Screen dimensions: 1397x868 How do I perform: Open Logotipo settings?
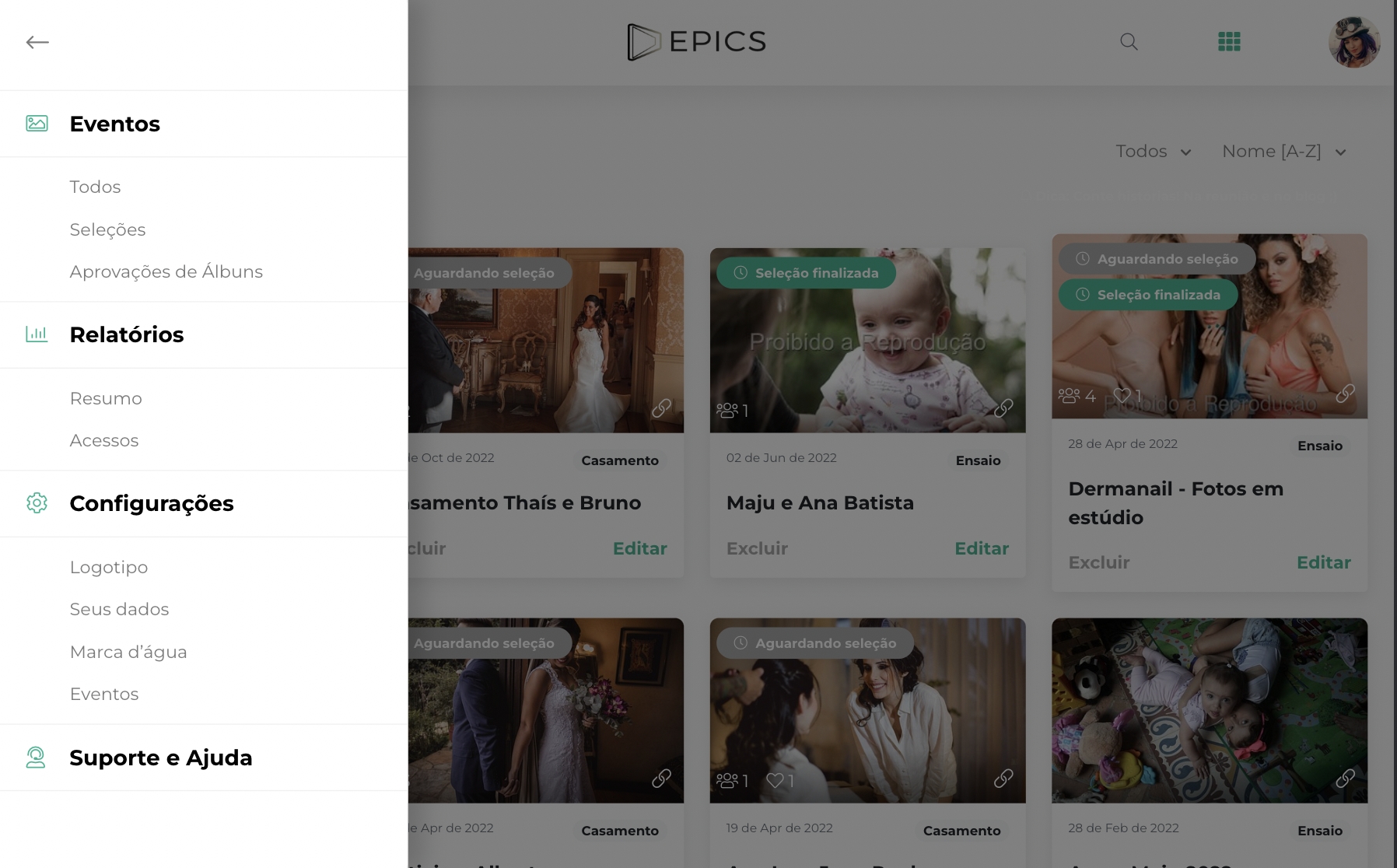109,567
